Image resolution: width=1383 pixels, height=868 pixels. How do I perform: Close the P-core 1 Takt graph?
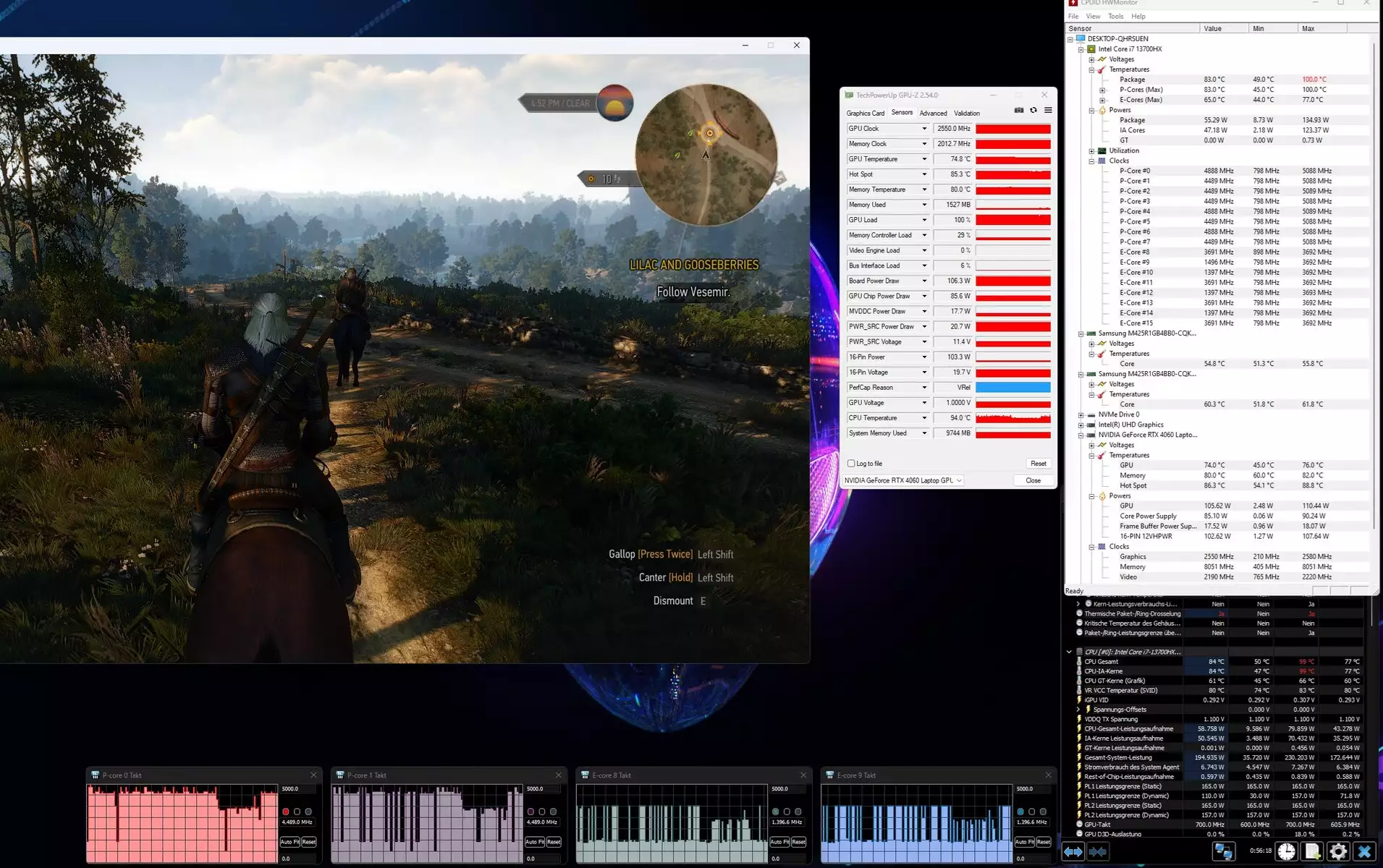[x=558, y=775]
